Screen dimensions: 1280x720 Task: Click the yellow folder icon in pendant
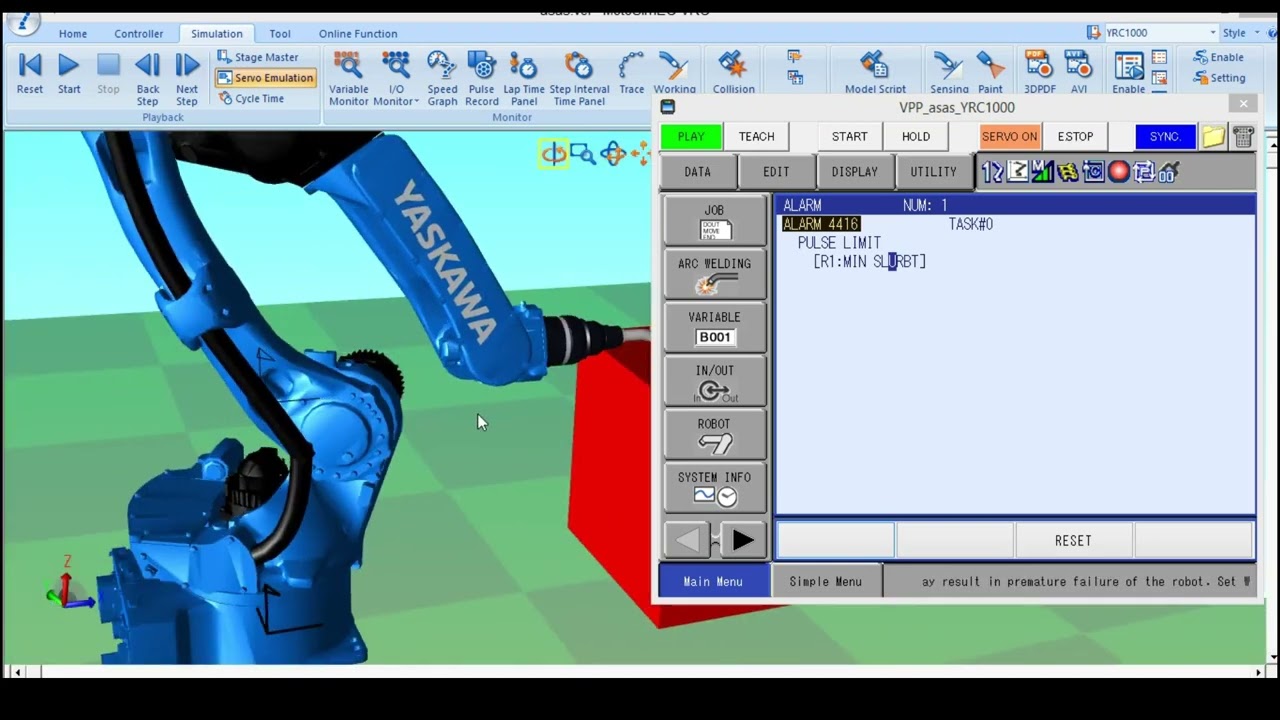click(x=1213, y=137)
